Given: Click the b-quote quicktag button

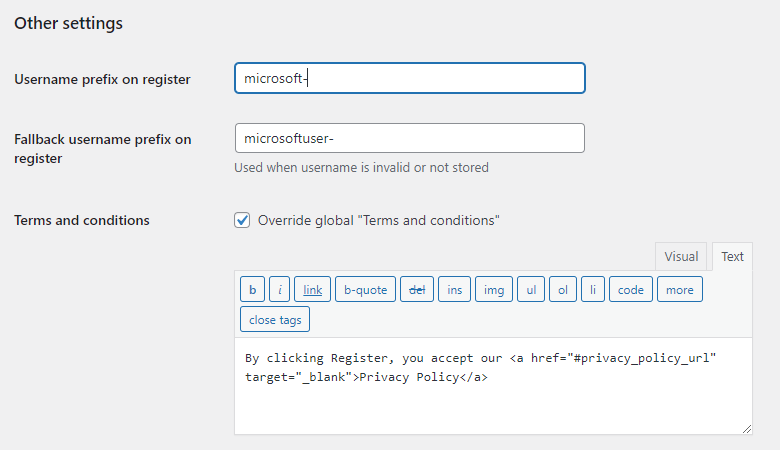Looking at the screenshot, I should pos(365,290).
